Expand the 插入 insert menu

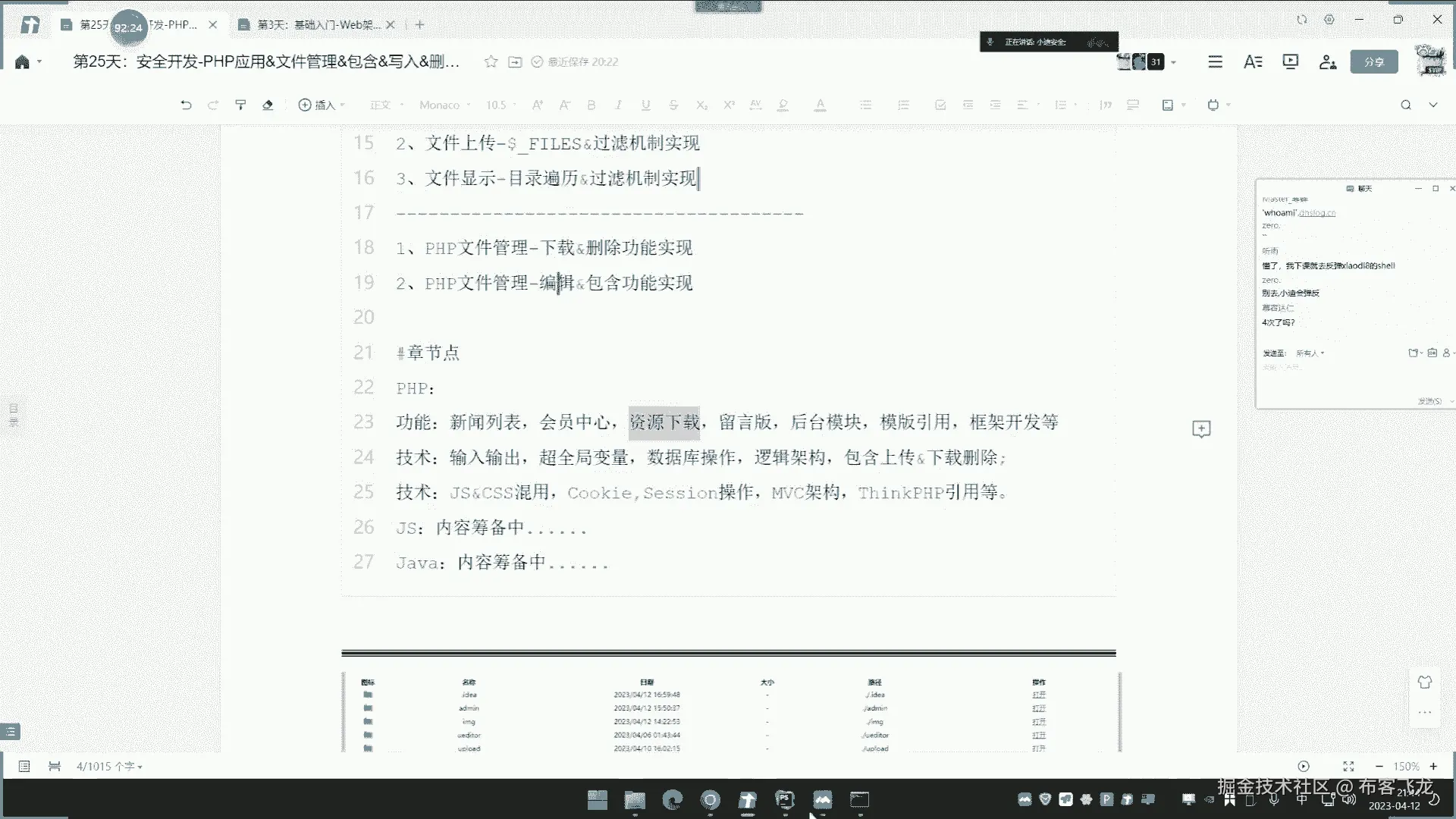pos(321,105)
